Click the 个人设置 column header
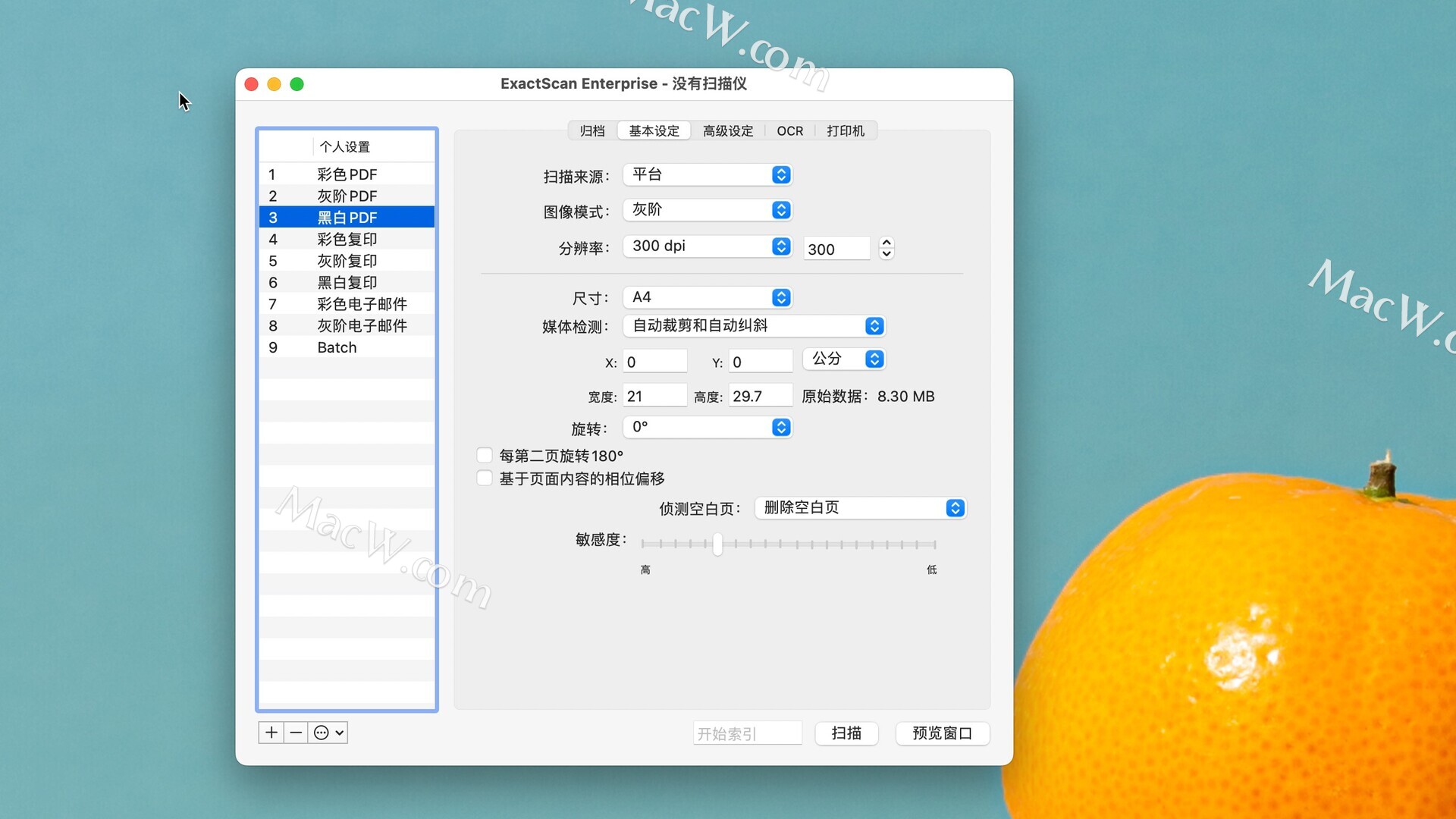1456x819 pixels. coord(373,147)
